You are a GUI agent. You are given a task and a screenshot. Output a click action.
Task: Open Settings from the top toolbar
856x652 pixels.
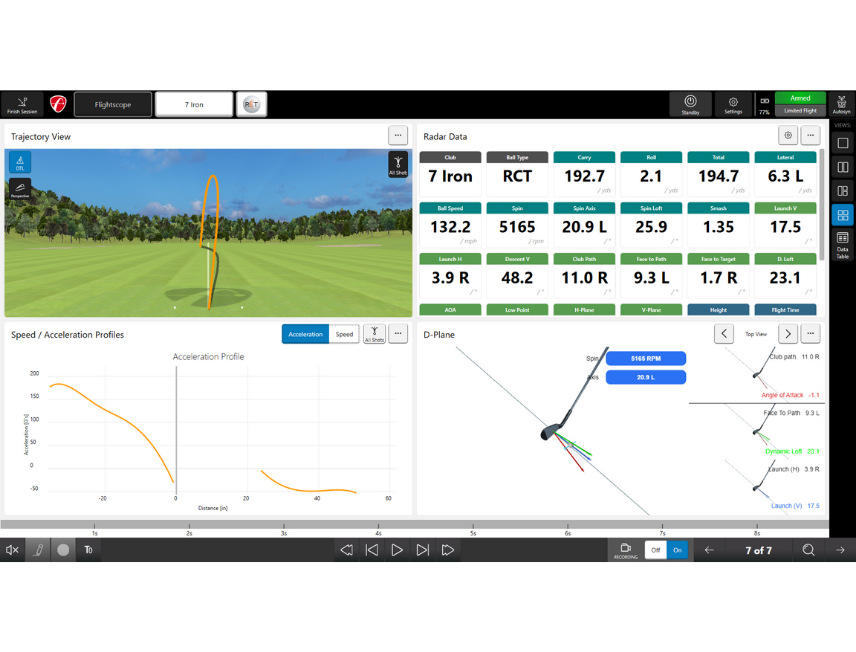733,104
